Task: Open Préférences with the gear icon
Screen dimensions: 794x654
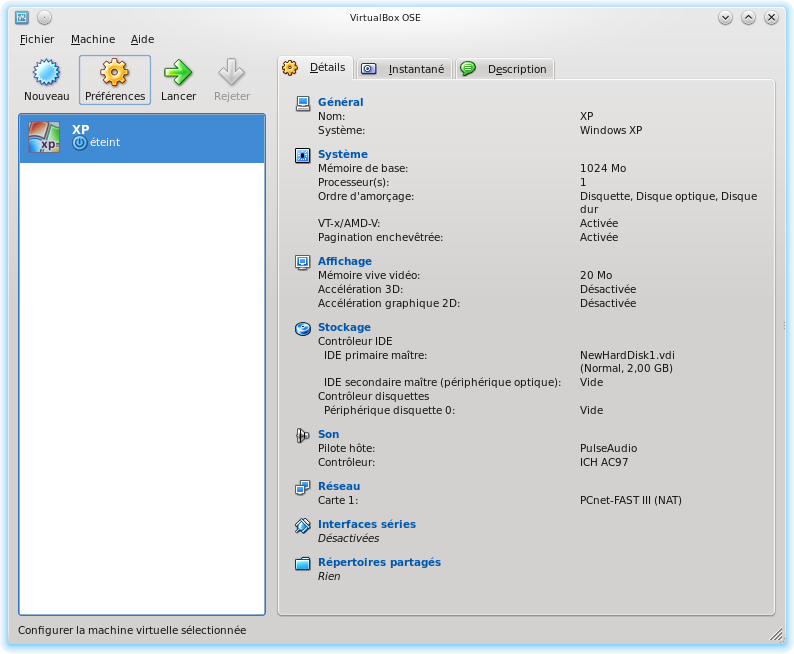Action: tap(115, 73)
